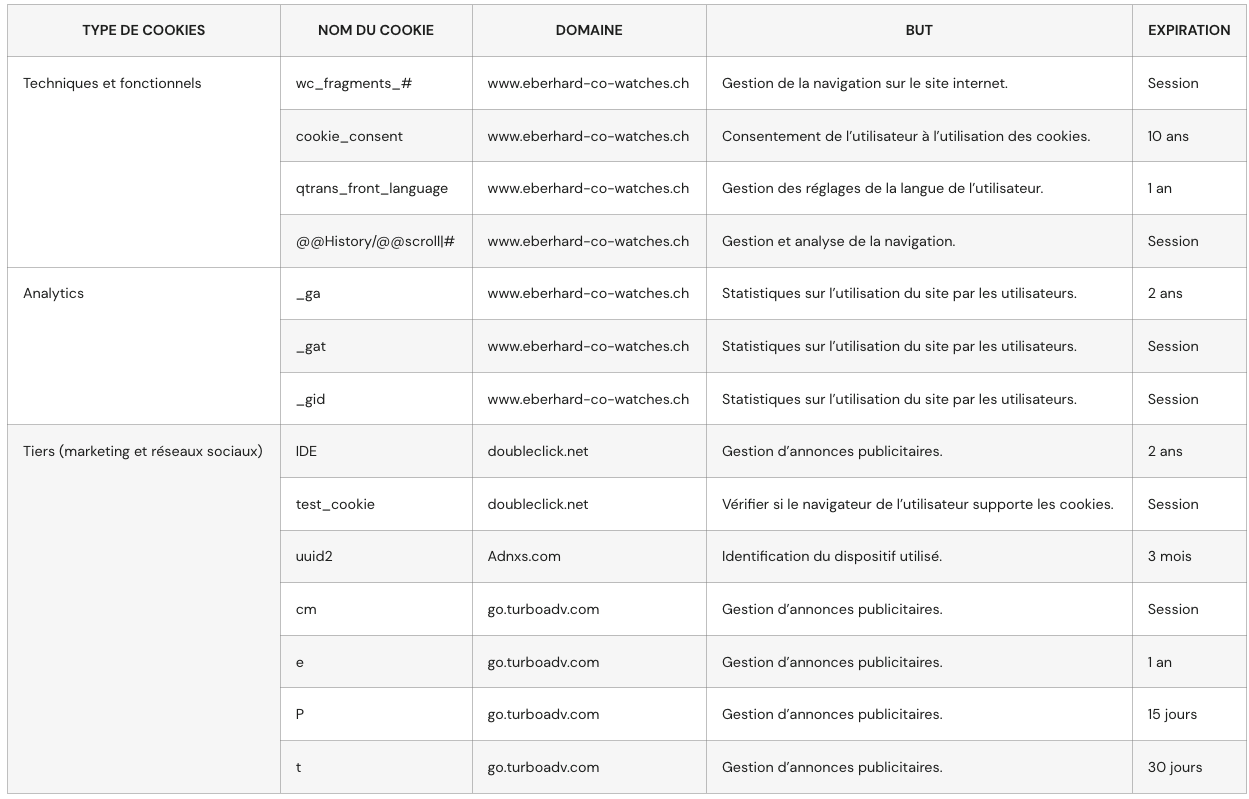This screenshot has width=1249, height=799.
Task: Click the BUT column header
Action: point(919,30)
